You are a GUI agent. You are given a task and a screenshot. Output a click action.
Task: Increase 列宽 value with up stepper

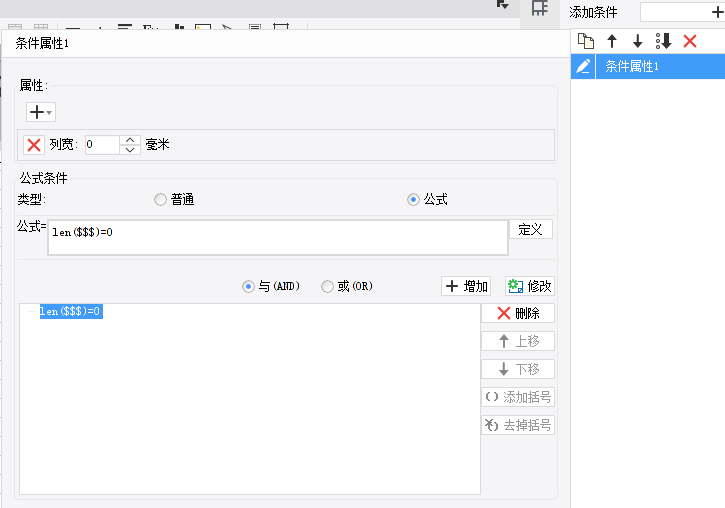130,140
